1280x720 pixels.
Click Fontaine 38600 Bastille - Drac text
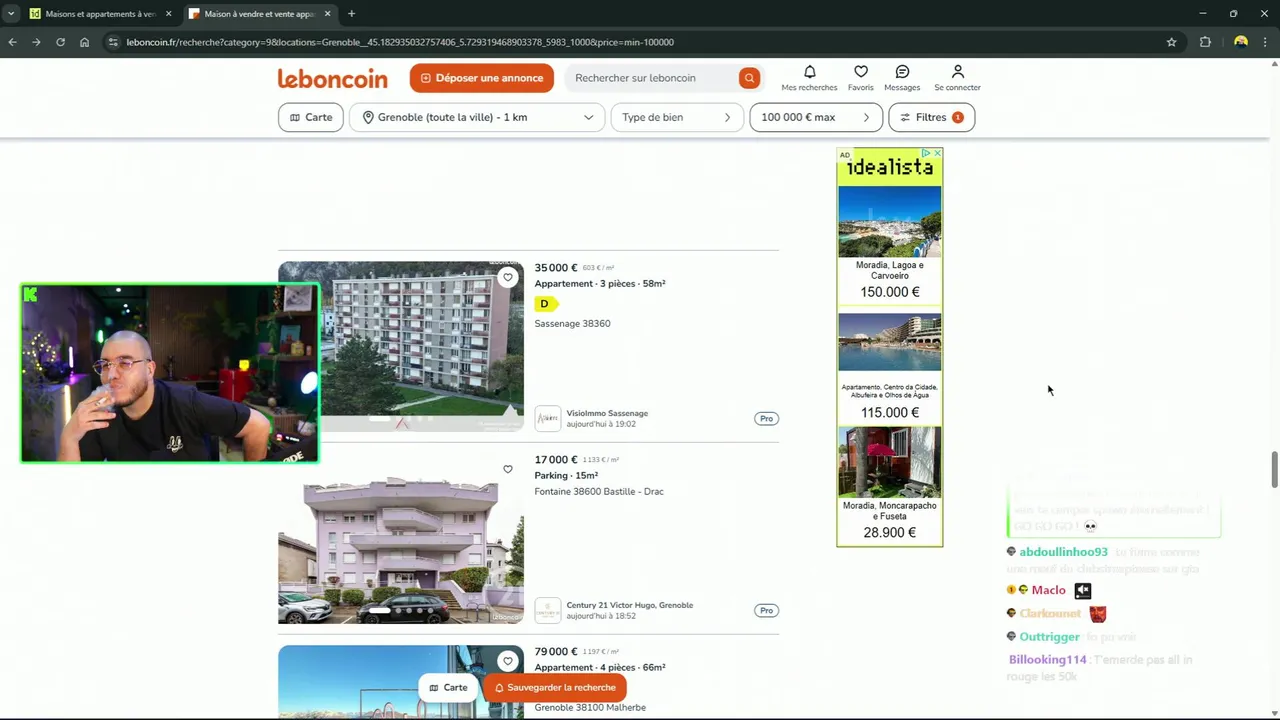[599, 491]
